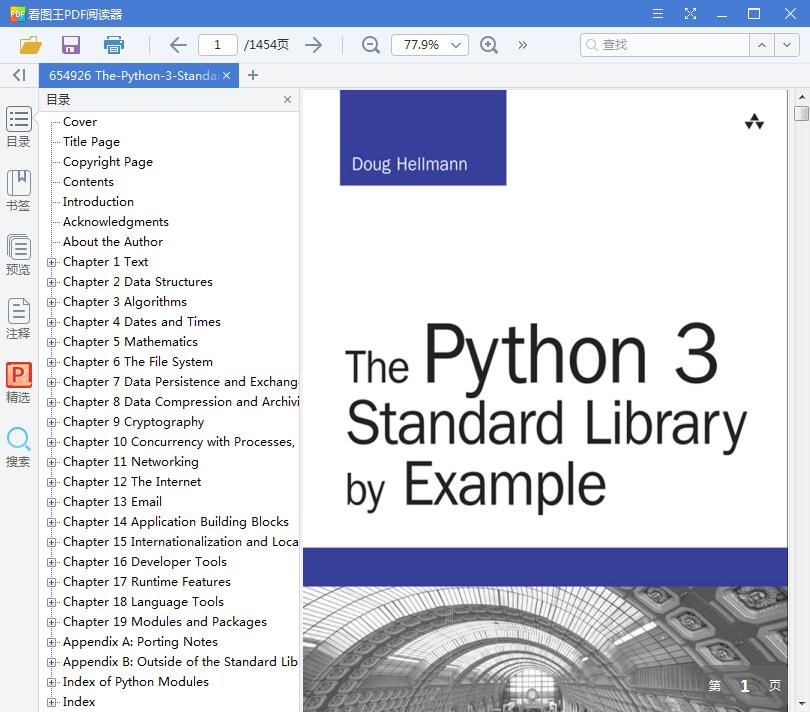Image resolution: width=810 pixels, height=712 pixels.
Task: Open the hamburger menu at top right
Action: pyautogui.click(x=658, y=14)
